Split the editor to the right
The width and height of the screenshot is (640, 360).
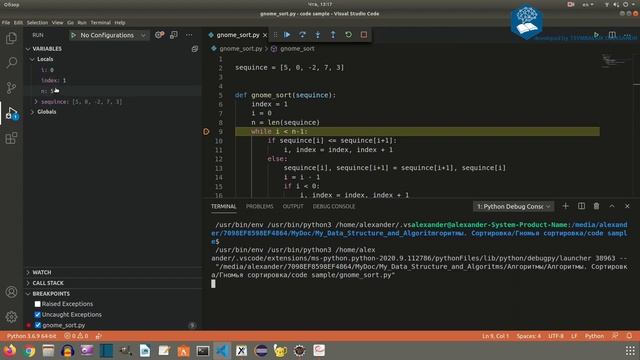pyautogui.click(x=612, y=35)
